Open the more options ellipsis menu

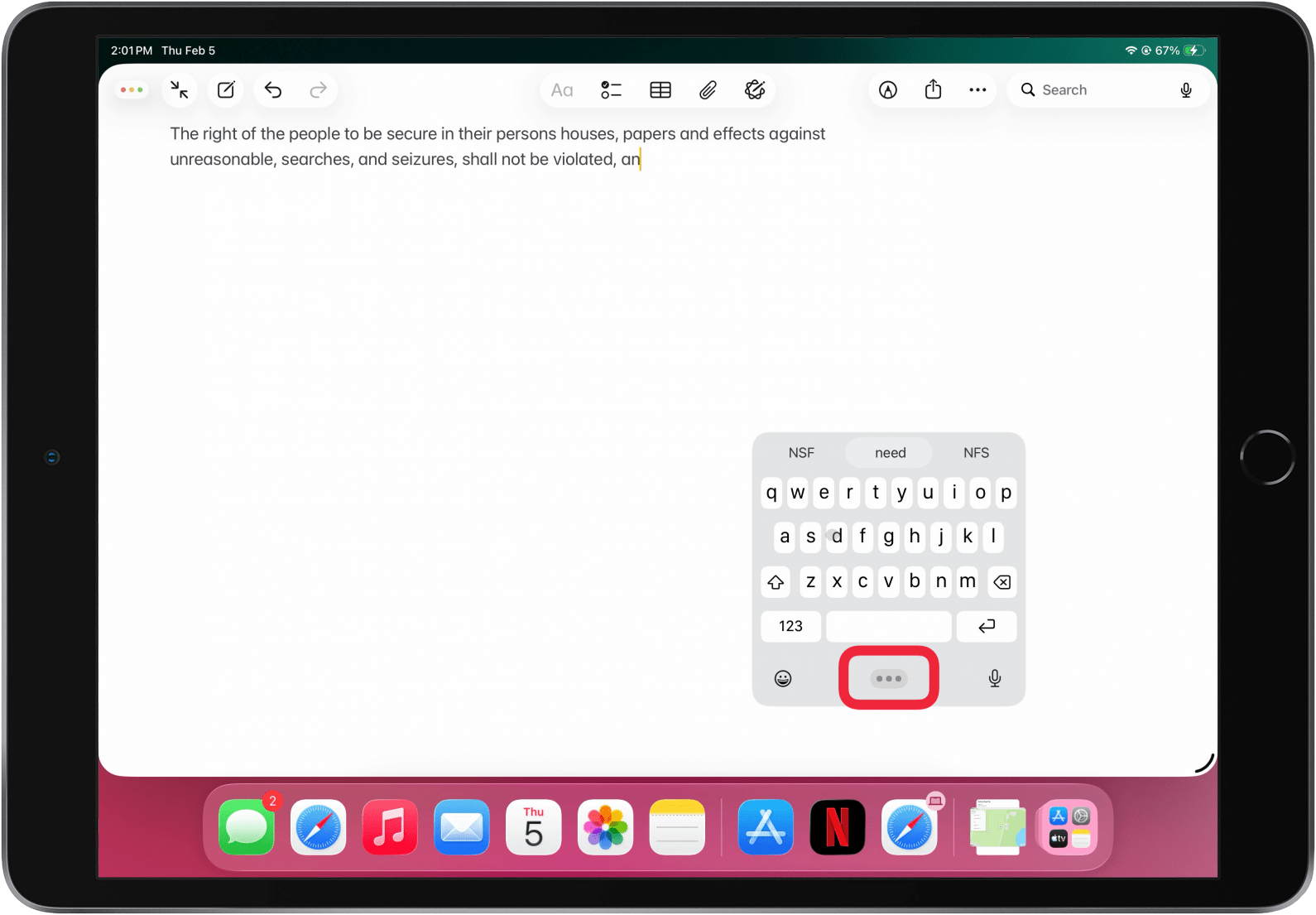977,89
